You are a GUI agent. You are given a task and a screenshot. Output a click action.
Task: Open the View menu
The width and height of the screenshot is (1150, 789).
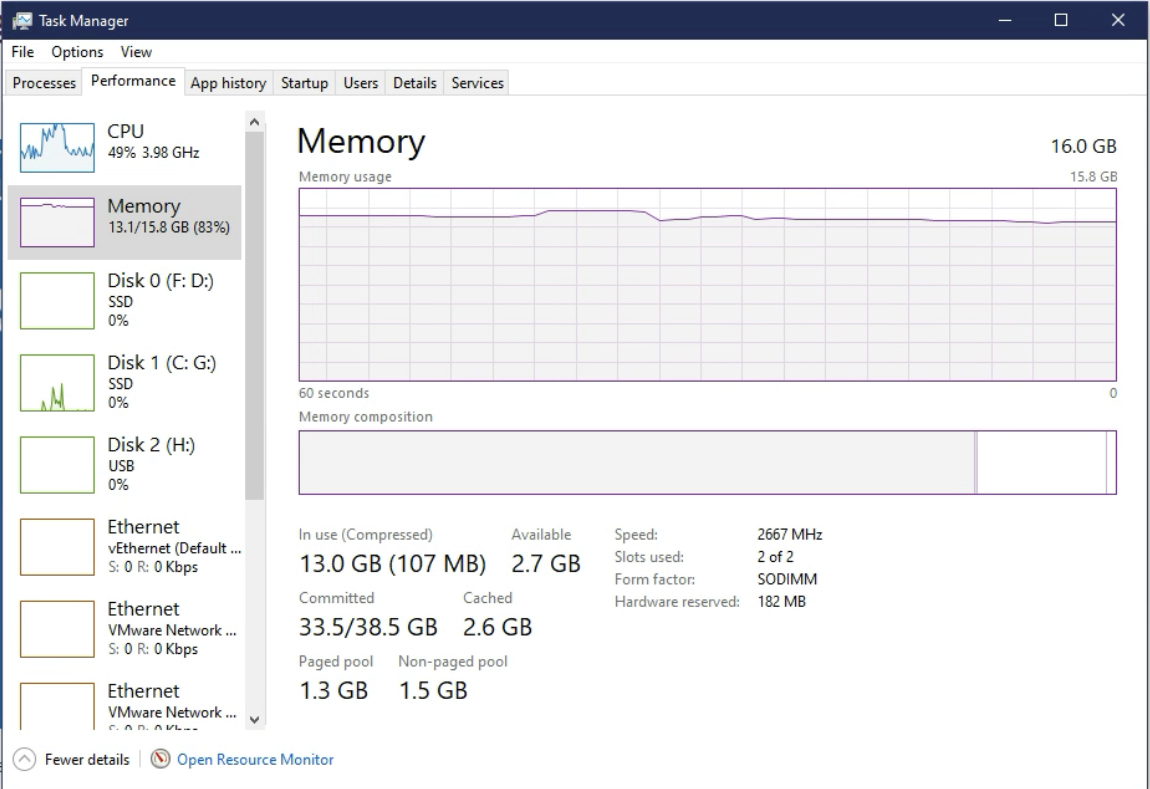(x=136, y=52)
